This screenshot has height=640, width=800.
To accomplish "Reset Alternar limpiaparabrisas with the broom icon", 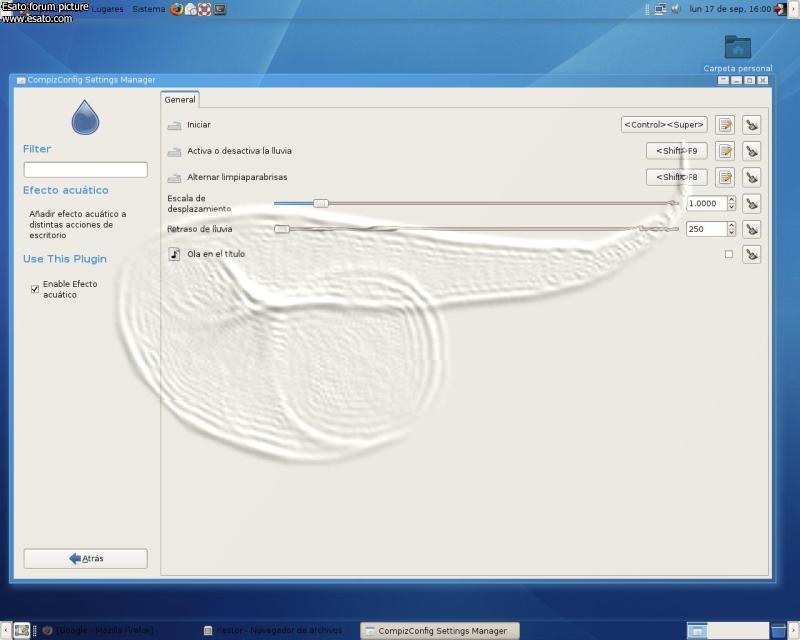I will pos(752,177).
